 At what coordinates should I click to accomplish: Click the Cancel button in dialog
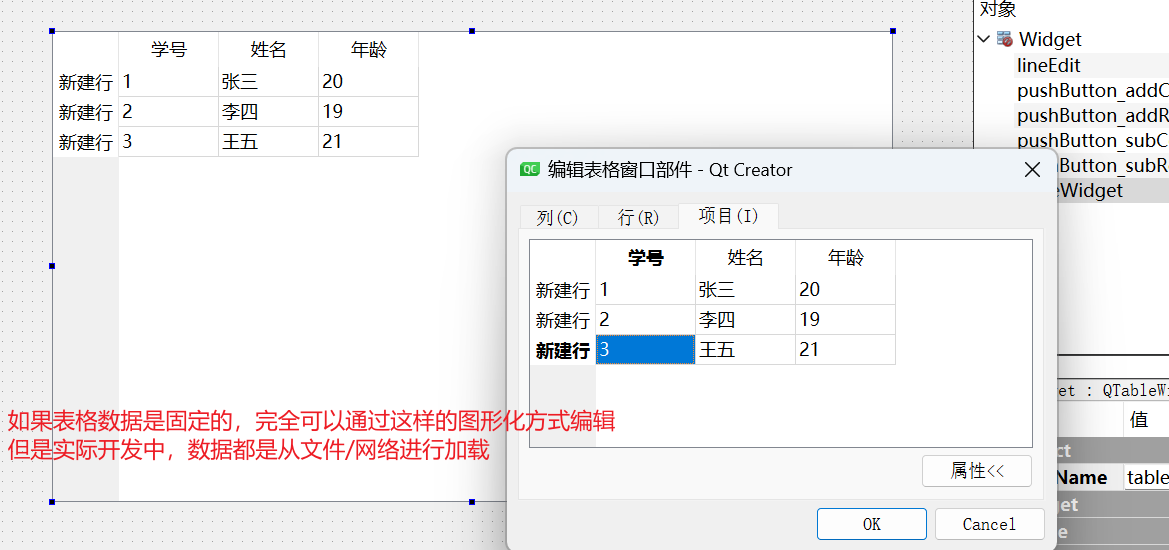(x=989, y=524)
